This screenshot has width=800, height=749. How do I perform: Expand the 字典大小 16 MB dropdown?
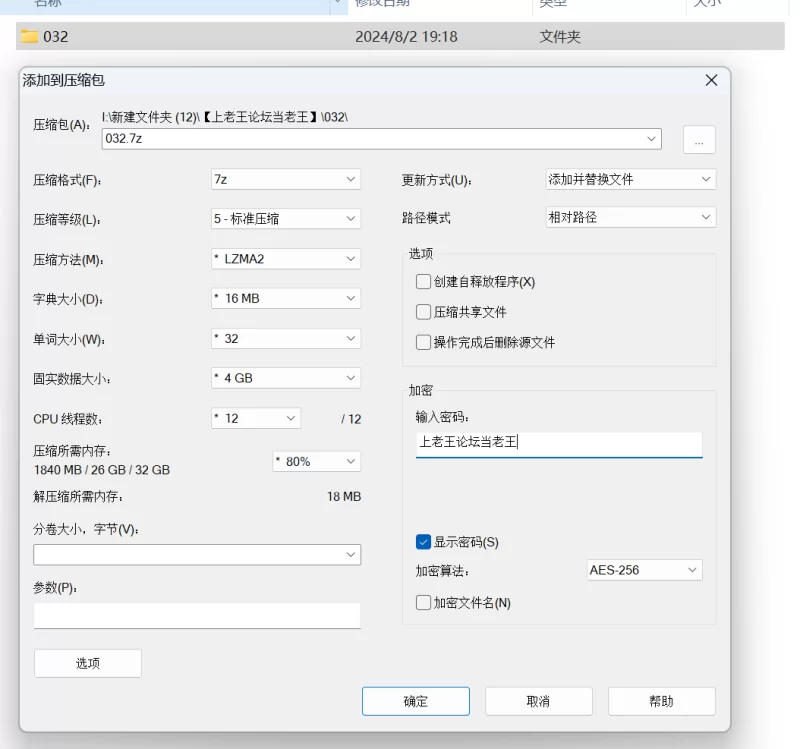point(285,298)
